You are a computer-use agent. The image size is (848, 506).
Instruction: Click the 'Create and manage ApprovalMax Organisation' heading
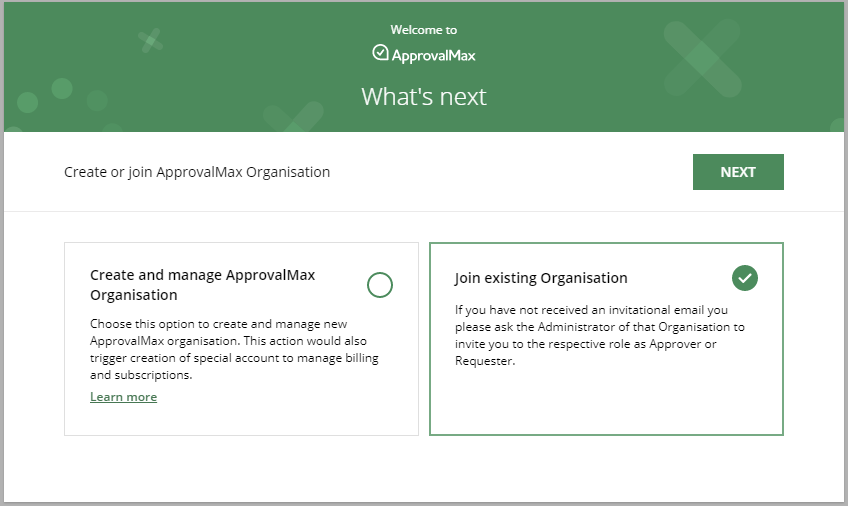[x=202, y=285]
